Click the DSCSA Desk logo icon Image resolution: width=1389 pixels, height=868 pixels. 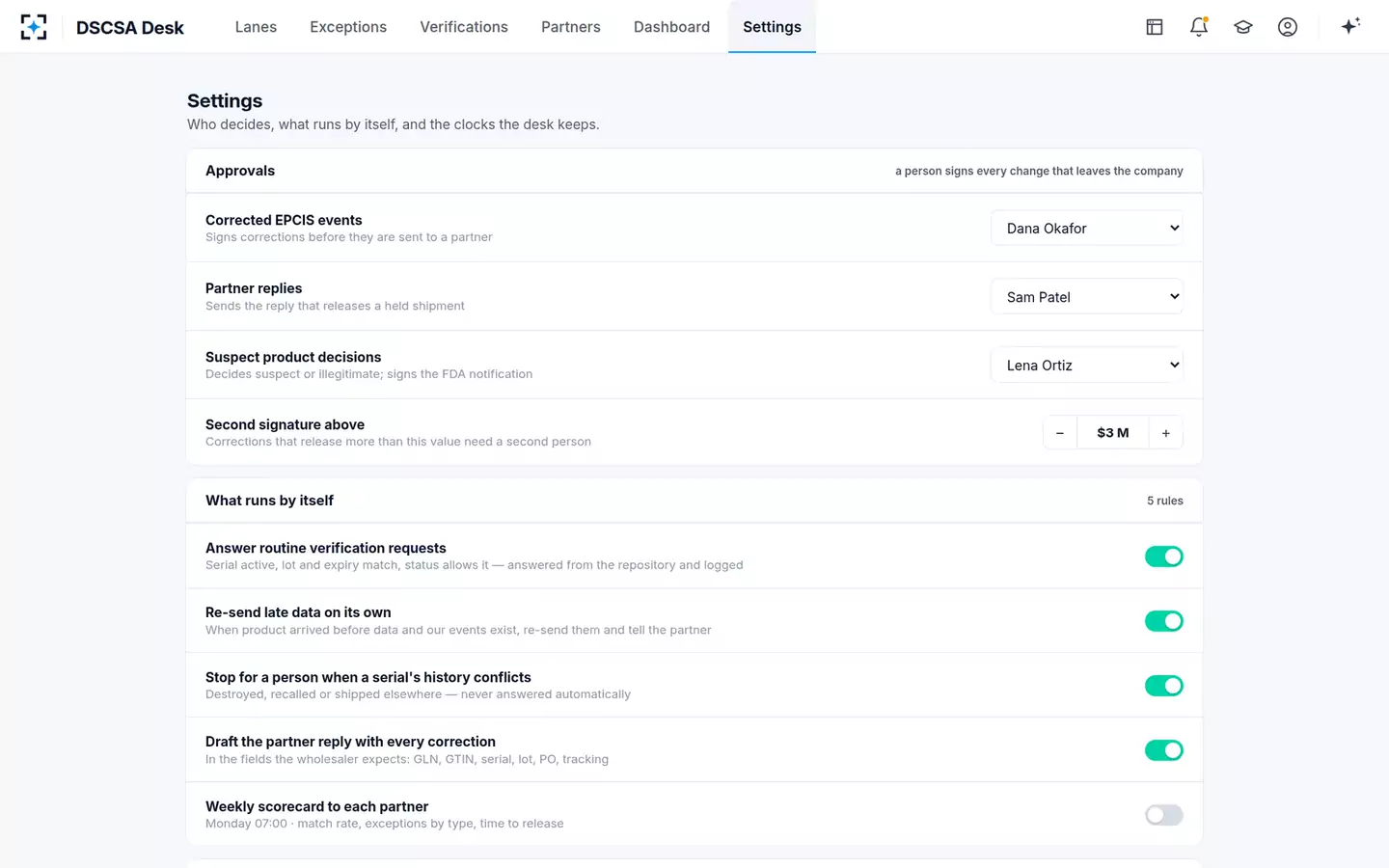point(34,27)
